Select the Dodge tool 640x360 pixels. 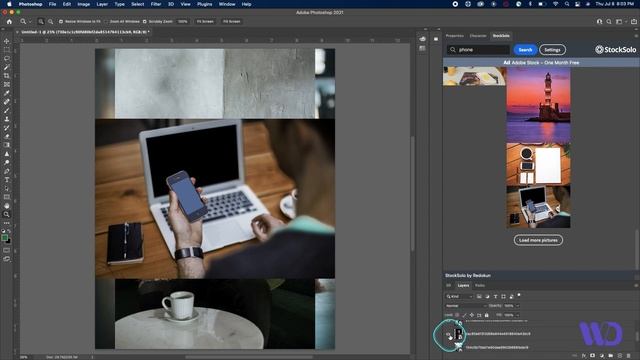tap(7, 162)
